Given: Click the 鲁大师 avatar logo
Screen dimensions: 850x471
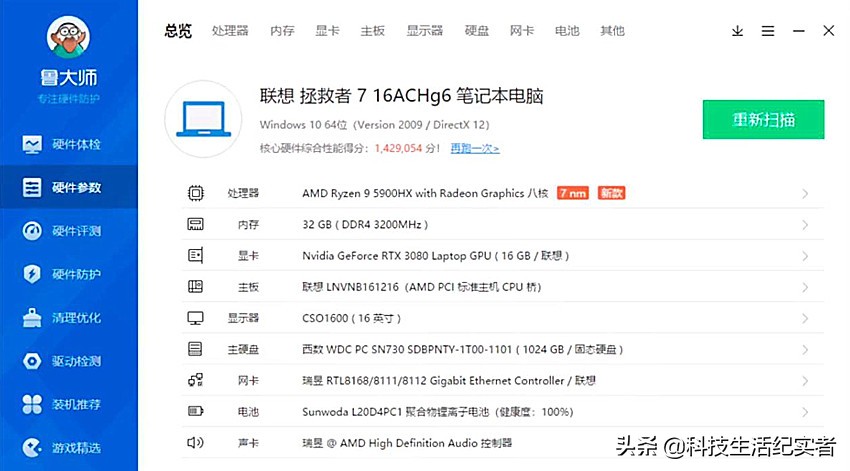Looking at the screenshot, I should (x=68, y=37).
